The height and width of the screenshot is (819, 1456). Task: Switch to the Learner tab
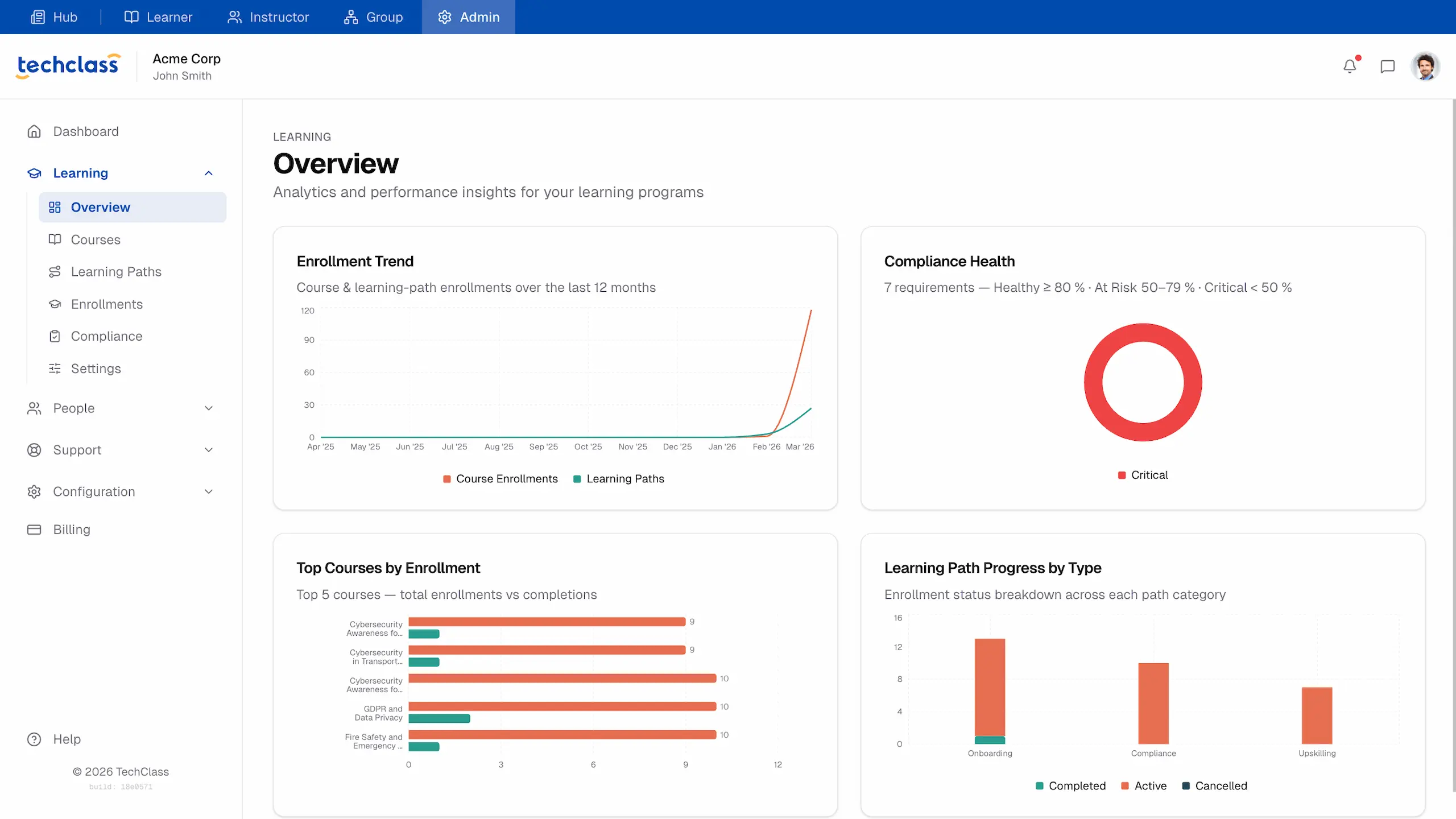coord(158,16)
